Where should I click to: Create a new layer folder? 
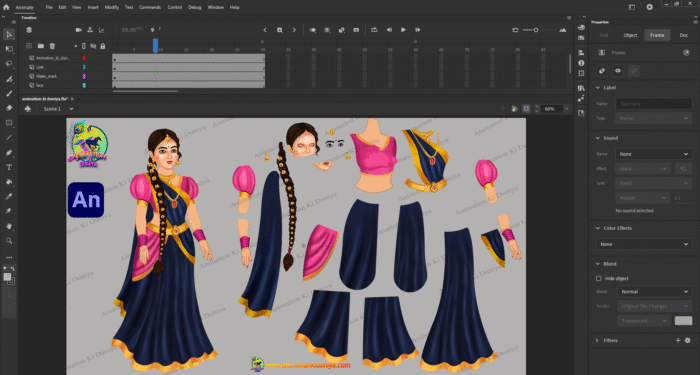tap(41, 46)
